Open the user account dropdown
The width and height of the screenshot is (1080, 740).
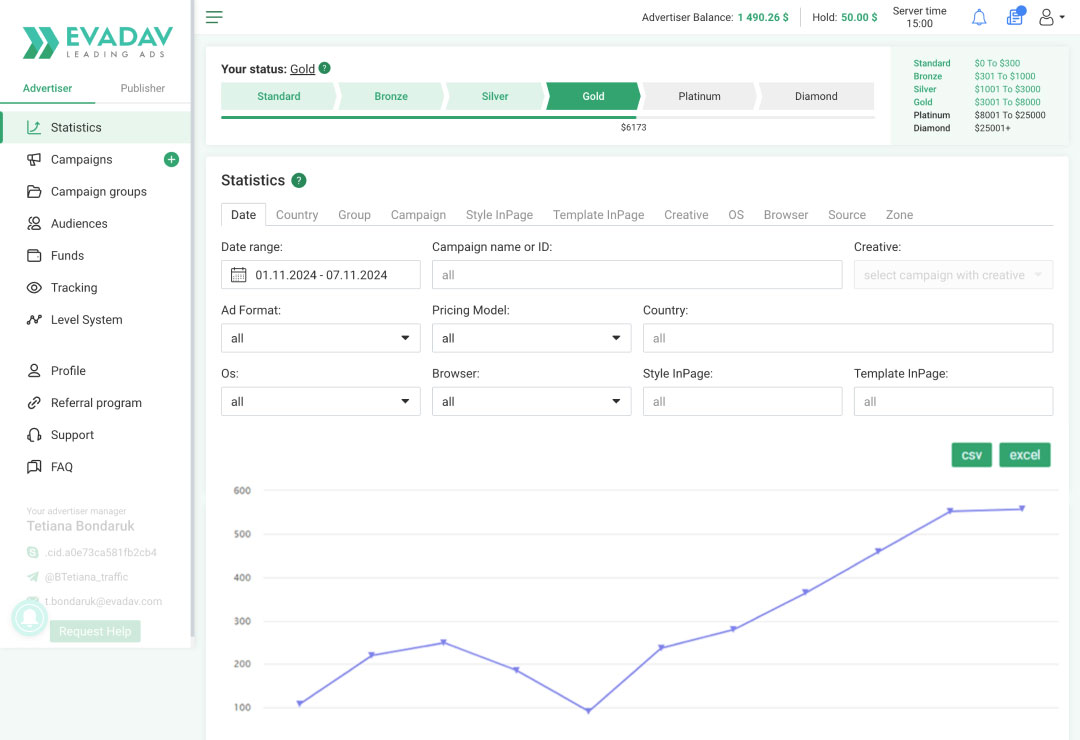pyautogui.click(x=1050, y=17)
